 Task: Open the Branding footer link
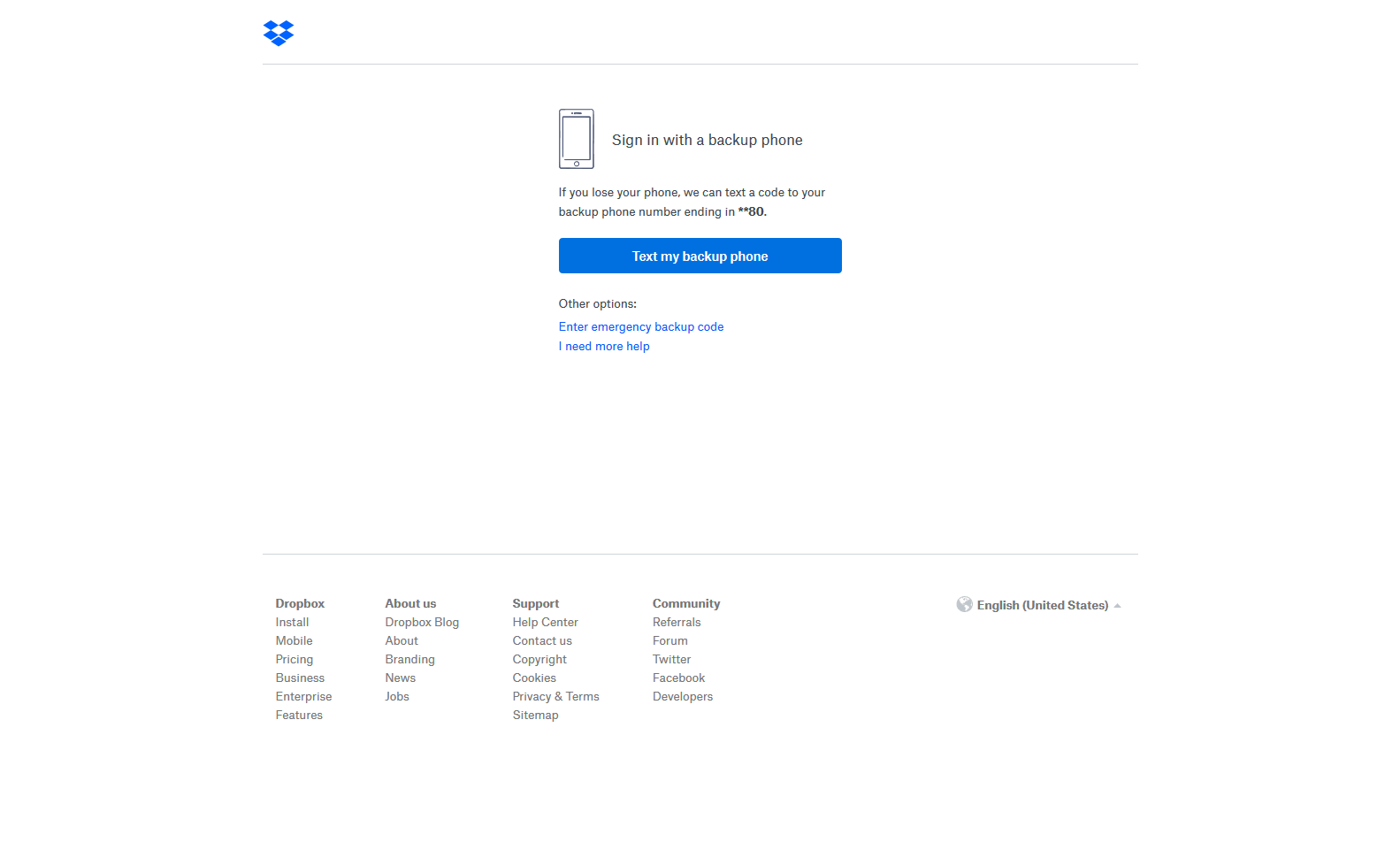point(409,659)
